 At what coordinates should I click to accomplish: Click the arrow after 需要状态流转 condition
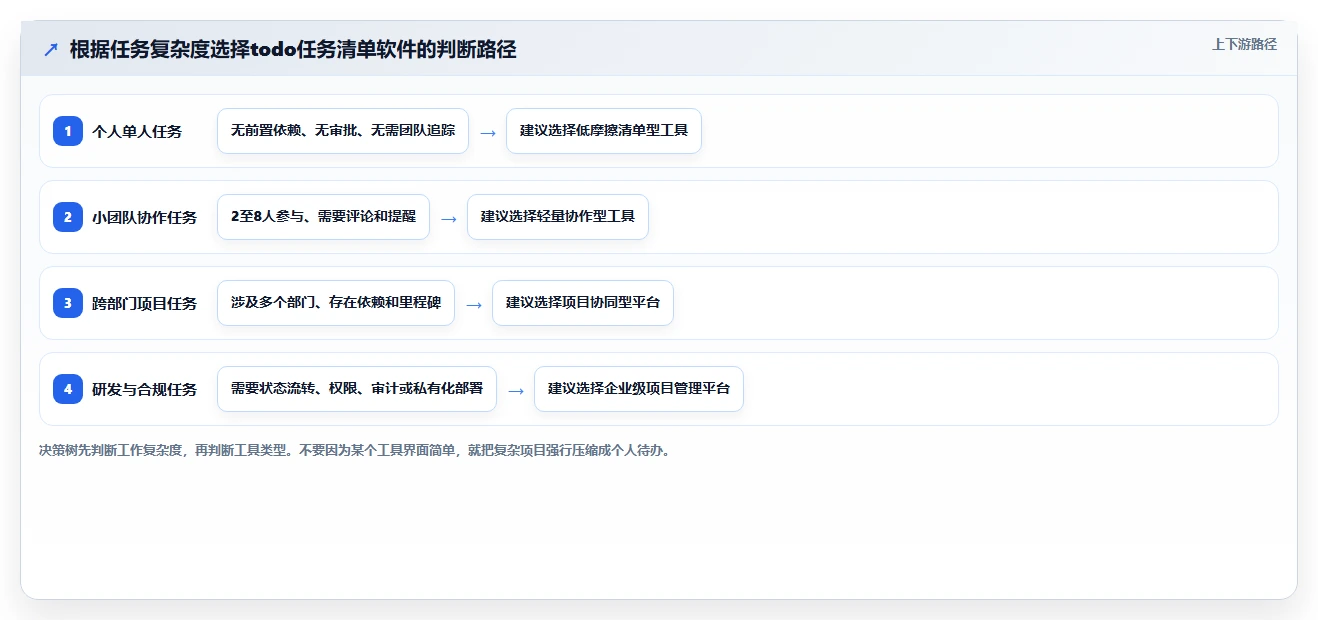[515, 390]
